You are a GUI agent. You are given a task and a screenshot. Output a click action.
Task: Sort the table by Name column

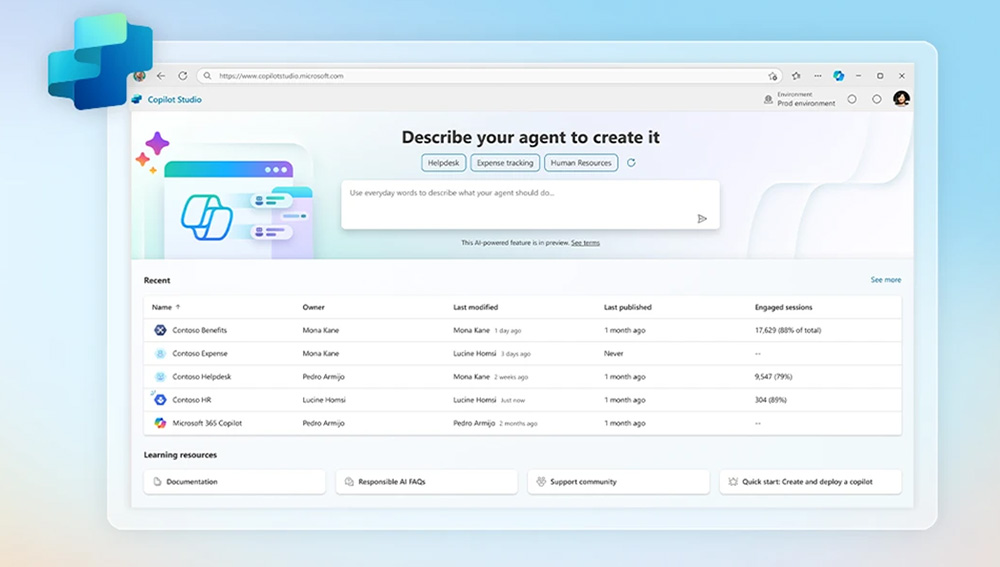coord(166,307)
